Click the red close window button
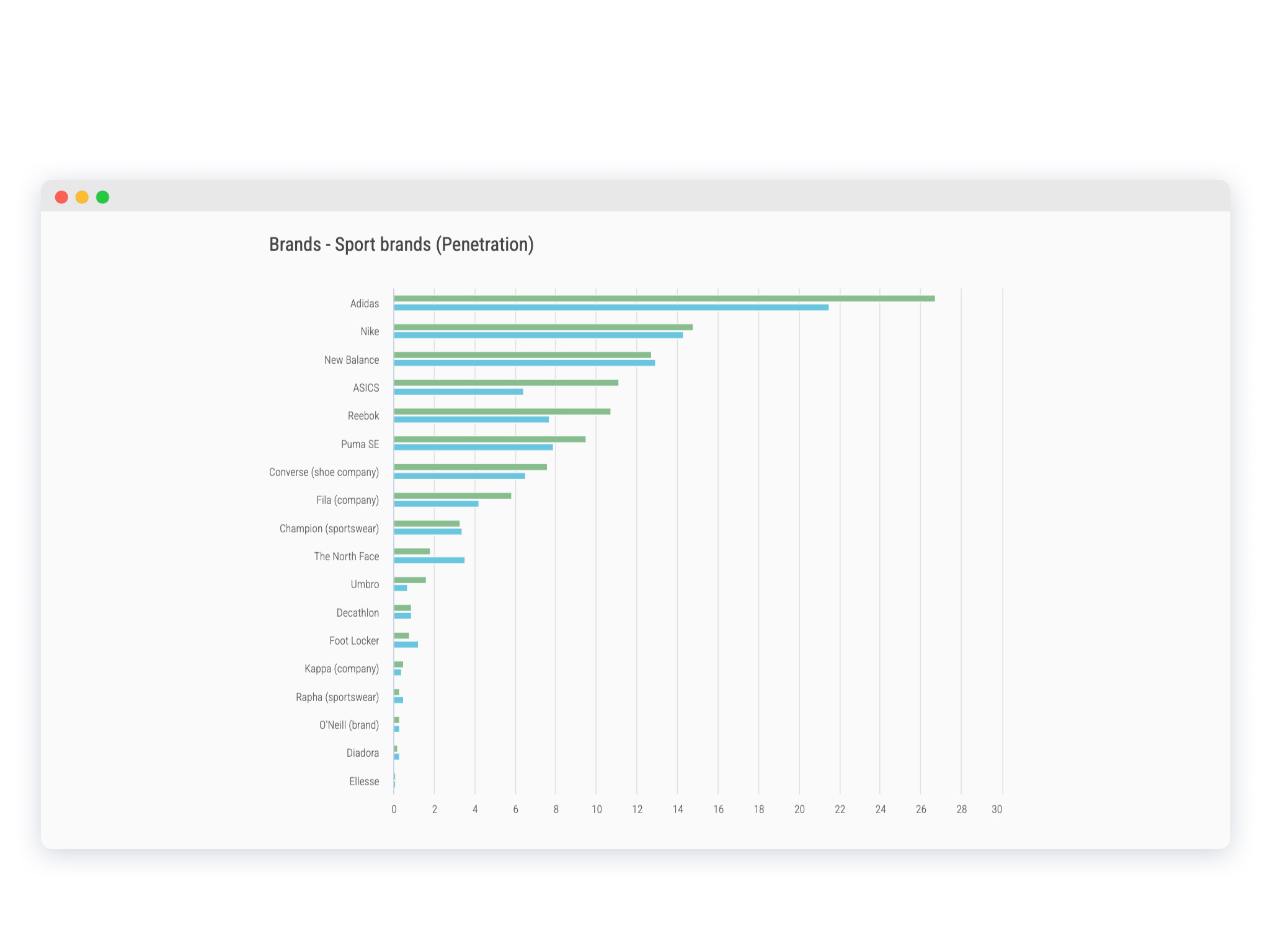The width and height of the screenshot is (1270, 952). 61,197
